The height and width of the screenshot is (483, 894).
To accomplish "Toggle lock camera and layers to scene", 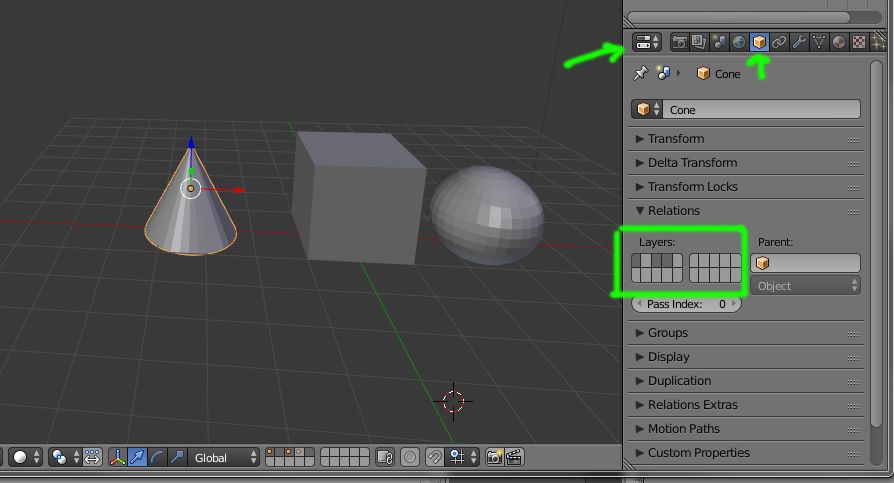I will coord(385,457).
